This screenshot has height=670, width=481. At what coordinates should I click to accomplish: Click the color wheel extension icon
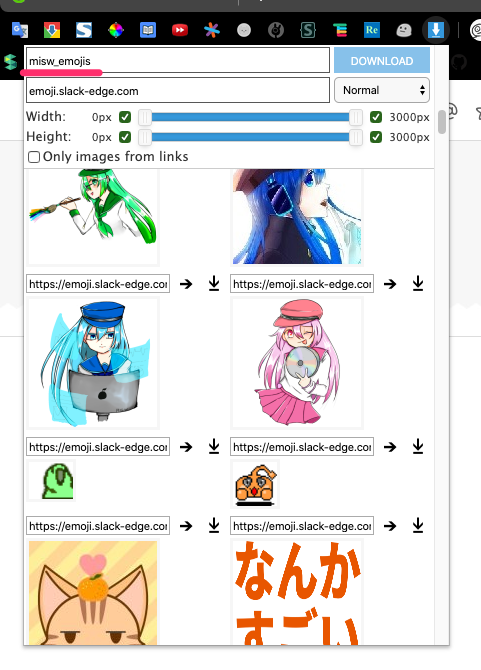(x=116, y=30)
